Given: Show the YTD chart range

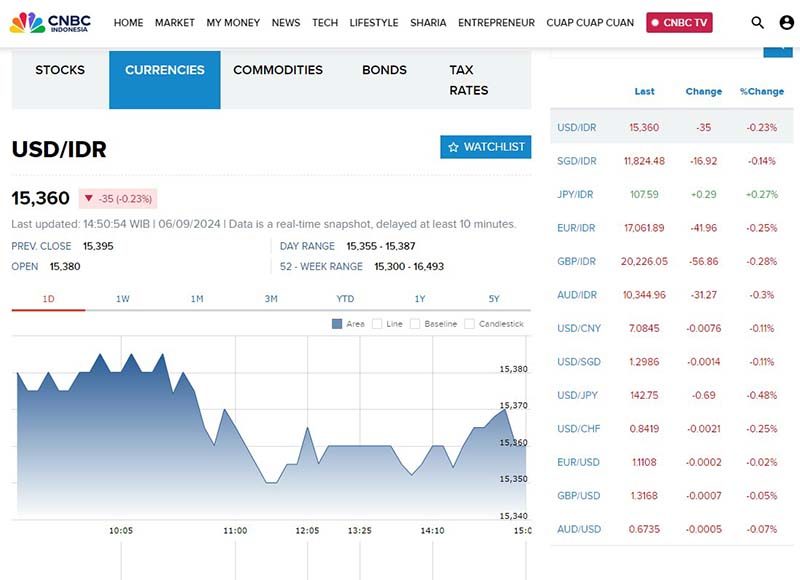Looking at the screenshot, I should [345, 299].
